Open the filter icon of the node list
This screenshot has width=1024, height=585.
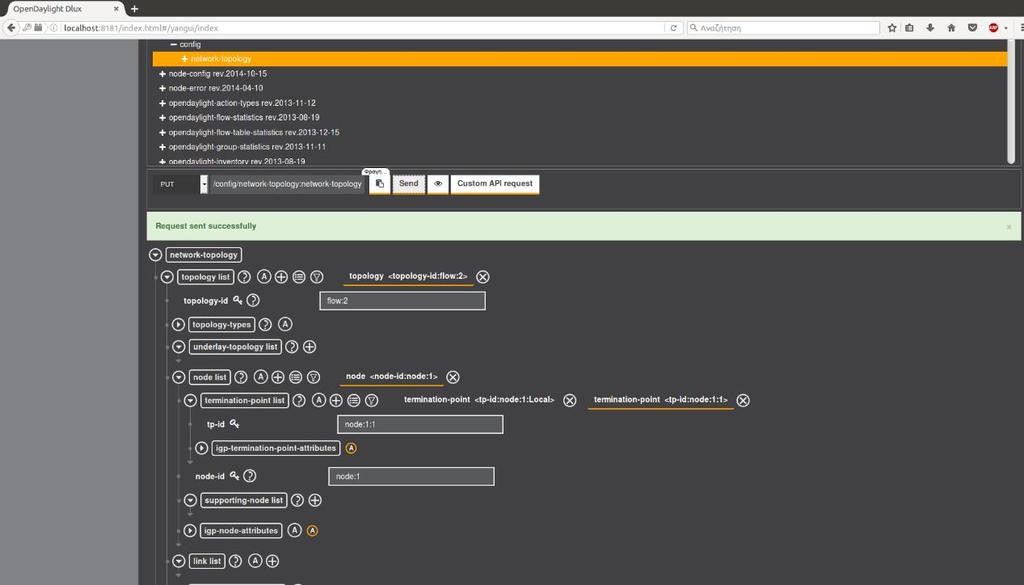[313, 377]
